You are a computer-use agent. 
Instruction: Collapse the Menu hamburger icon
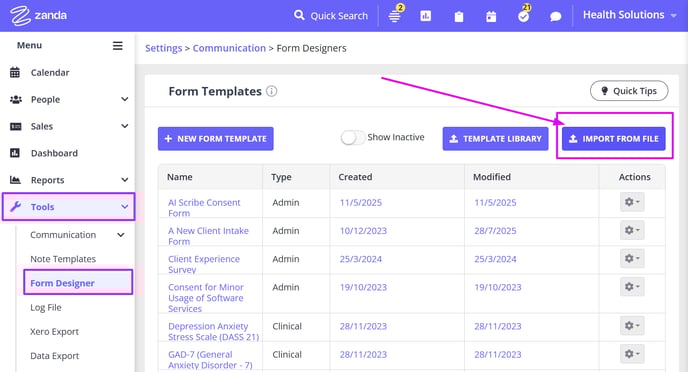tap(118, 46)
